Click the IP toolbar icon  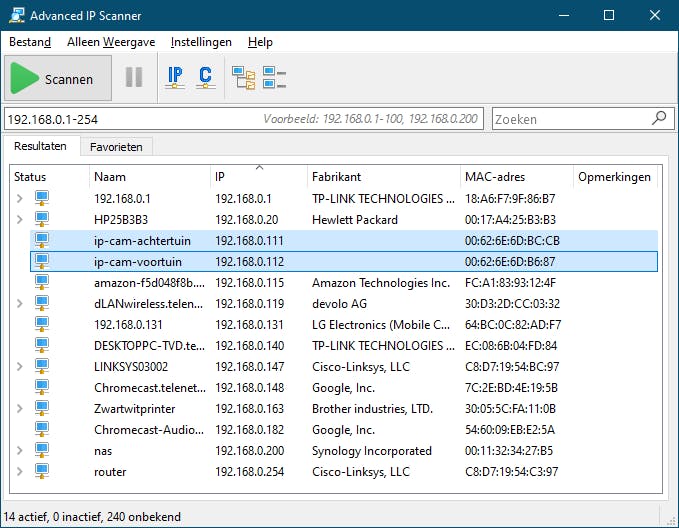pyautogui.click(x=175, y=77)
